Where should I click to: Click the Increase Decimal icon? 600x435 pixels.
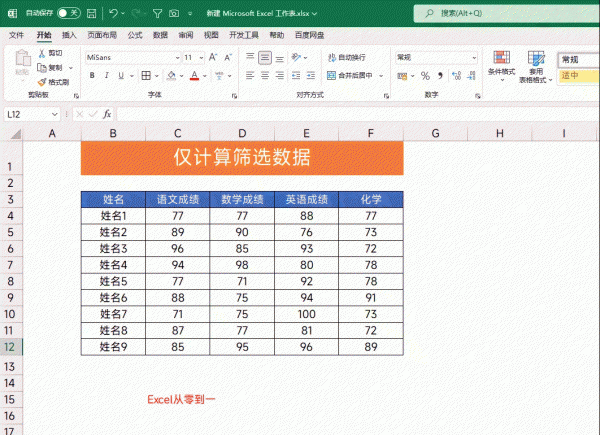457,76
